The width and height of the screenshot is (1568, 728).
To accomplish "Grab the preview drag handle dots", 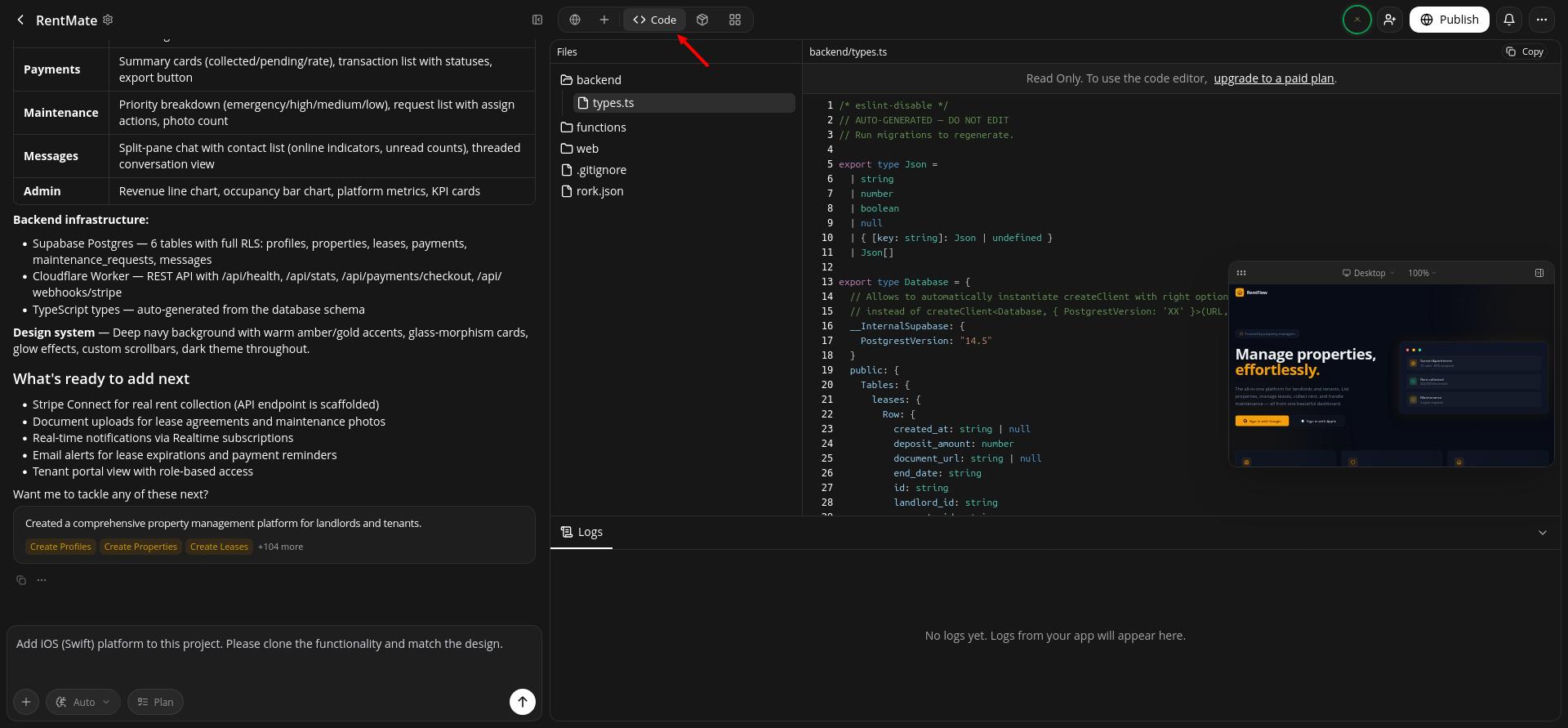I will click(x=1241, y=273).
